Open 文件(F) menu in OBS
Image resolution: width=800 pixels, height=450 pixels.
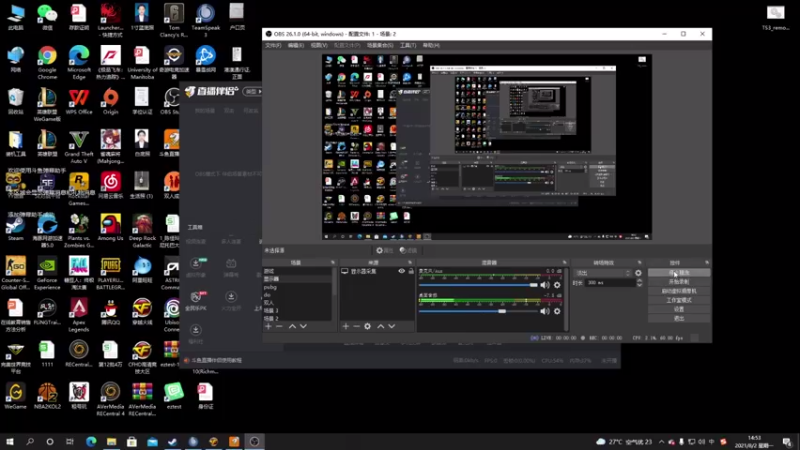pos(273,45)
